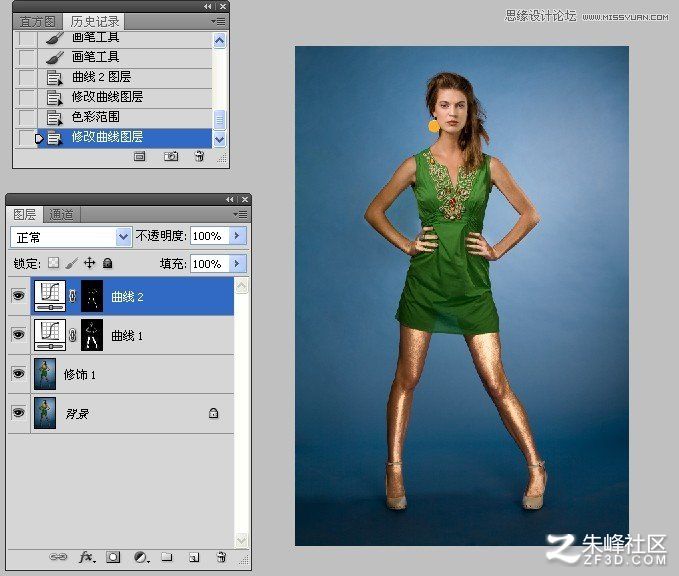Click History scrollbar up arrow
Screen dimensions: 679x576
[x=220, y=41]
